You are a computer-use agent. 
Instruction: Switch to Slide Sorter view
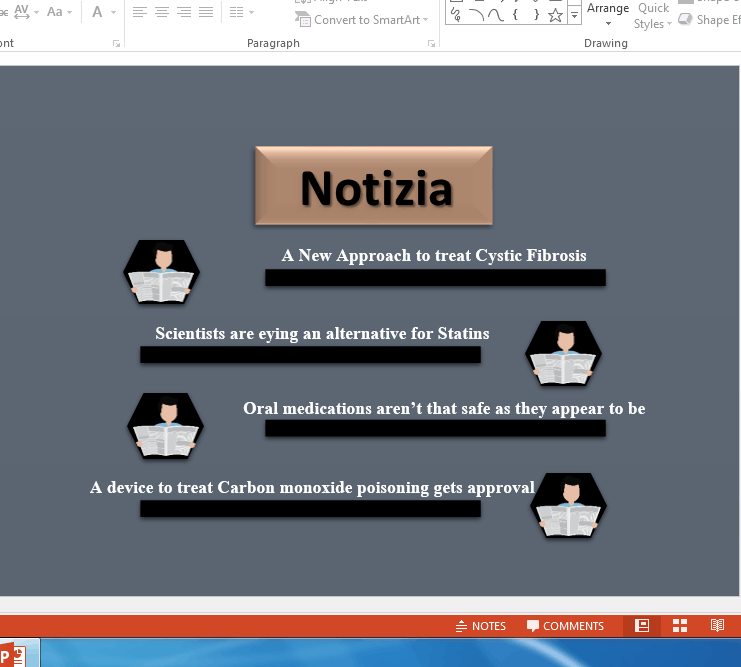[680, 626]
